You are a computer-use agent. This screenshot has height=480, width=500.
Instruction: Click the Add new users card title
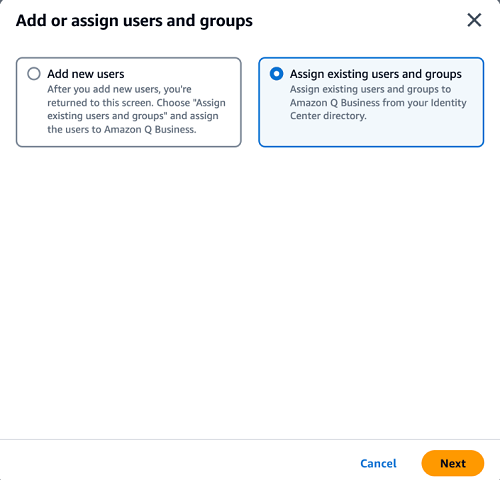[x=86, y=74]
